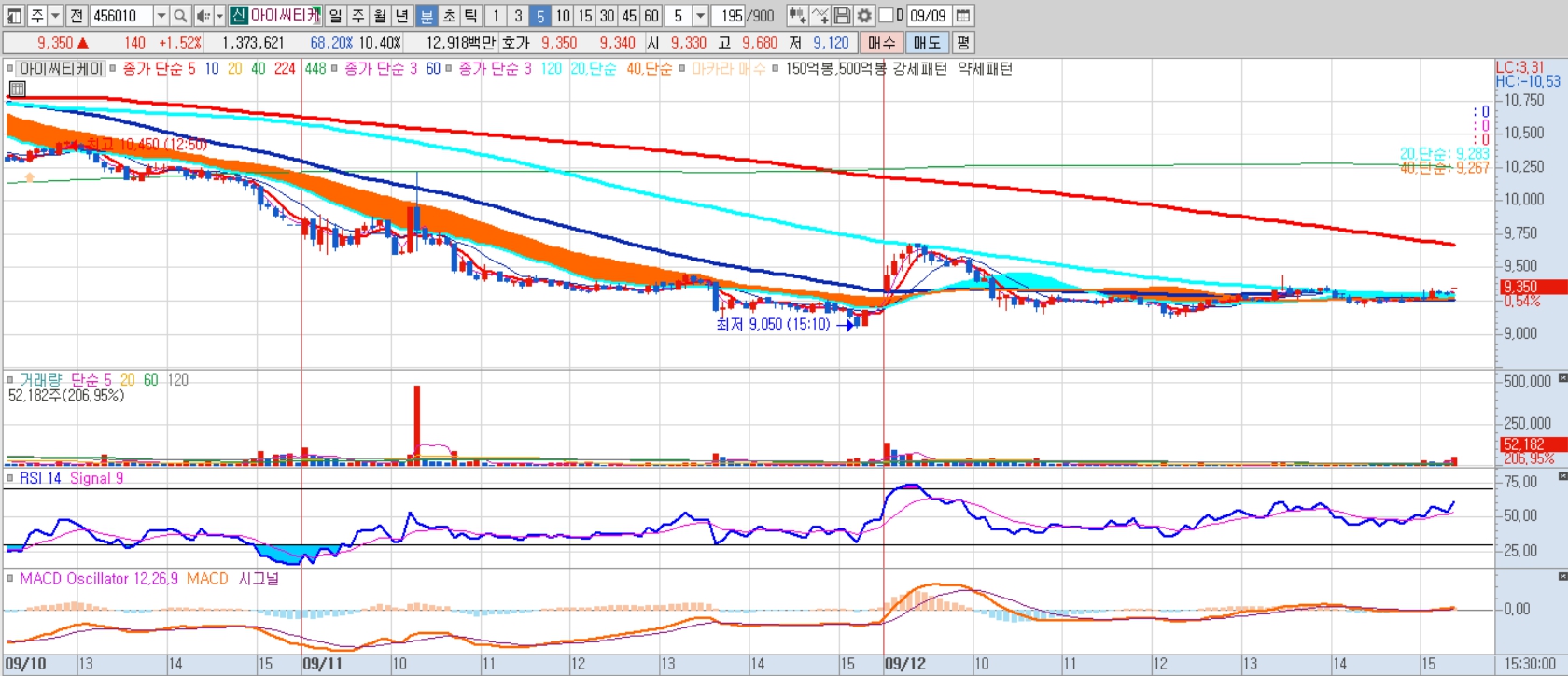This screenshot has height=676, width=1568.
Task: Toggle the 분 (minute) chart period
Action: click(x=426, y=16)
